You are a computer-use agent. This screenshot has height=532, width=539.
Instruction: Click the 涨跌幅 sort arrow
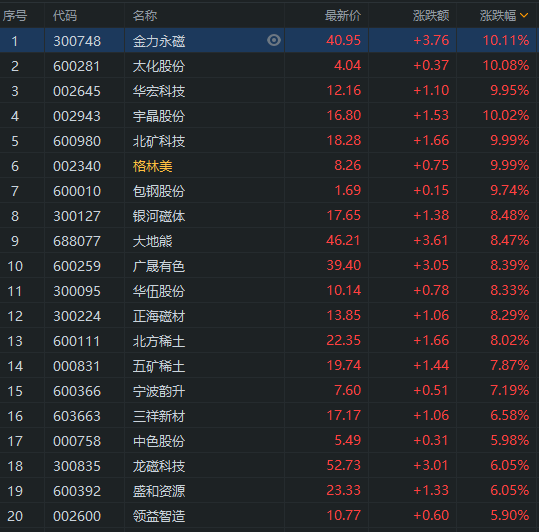524,15
